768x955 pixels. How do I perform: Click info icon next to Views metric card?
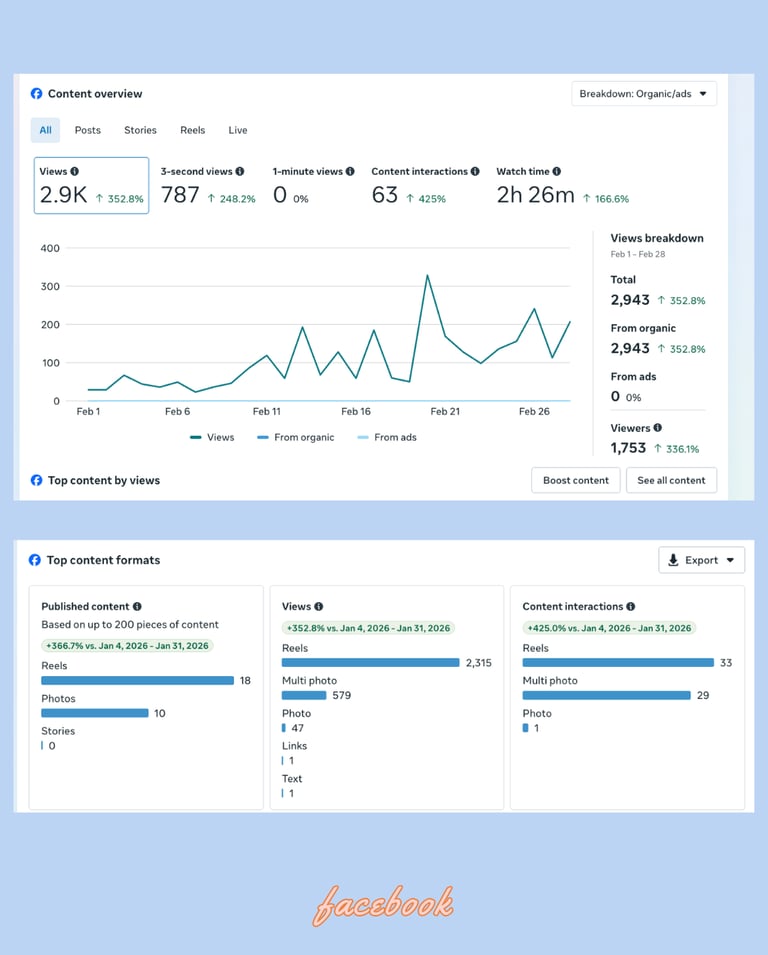pos(74,172)
